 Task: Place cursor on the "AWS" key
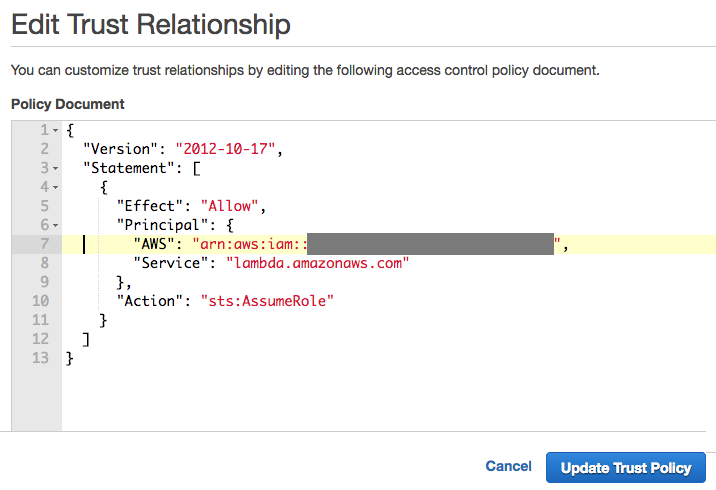154,244
